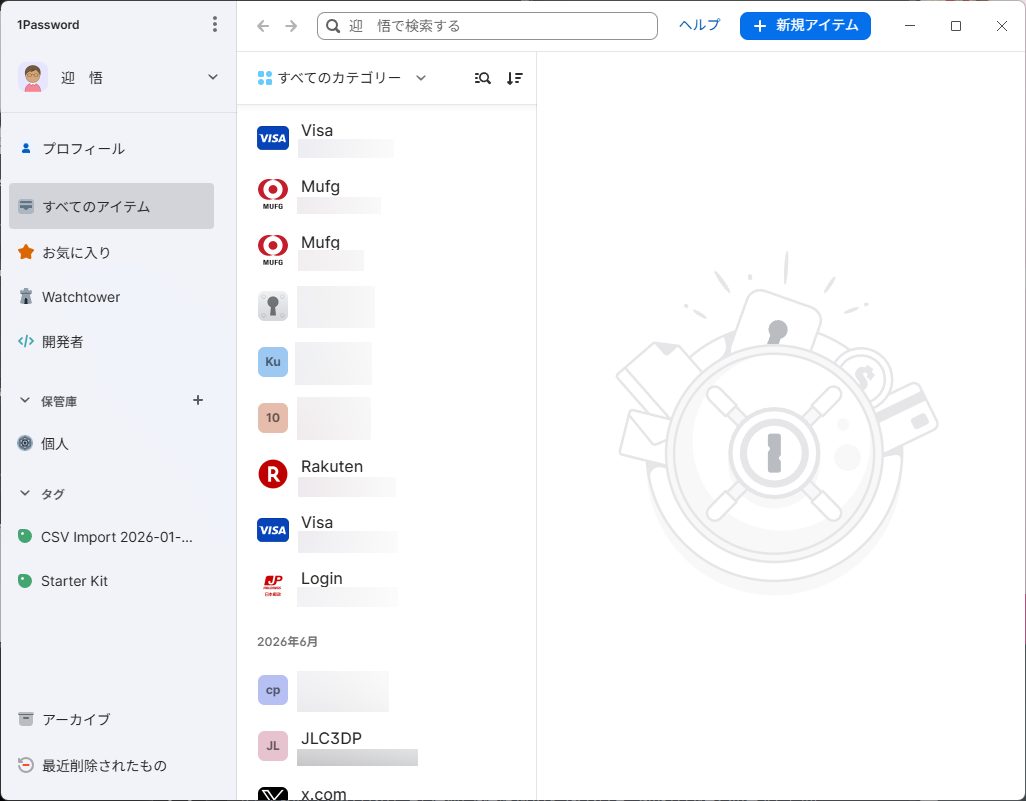This screenshot has width=1026, height=801.
Task: Click the filter list search icon
Action: 482,78
